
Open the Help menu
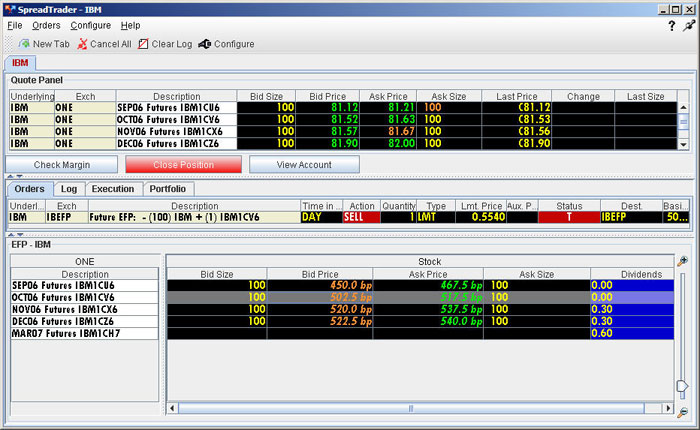tap(130, 25)
